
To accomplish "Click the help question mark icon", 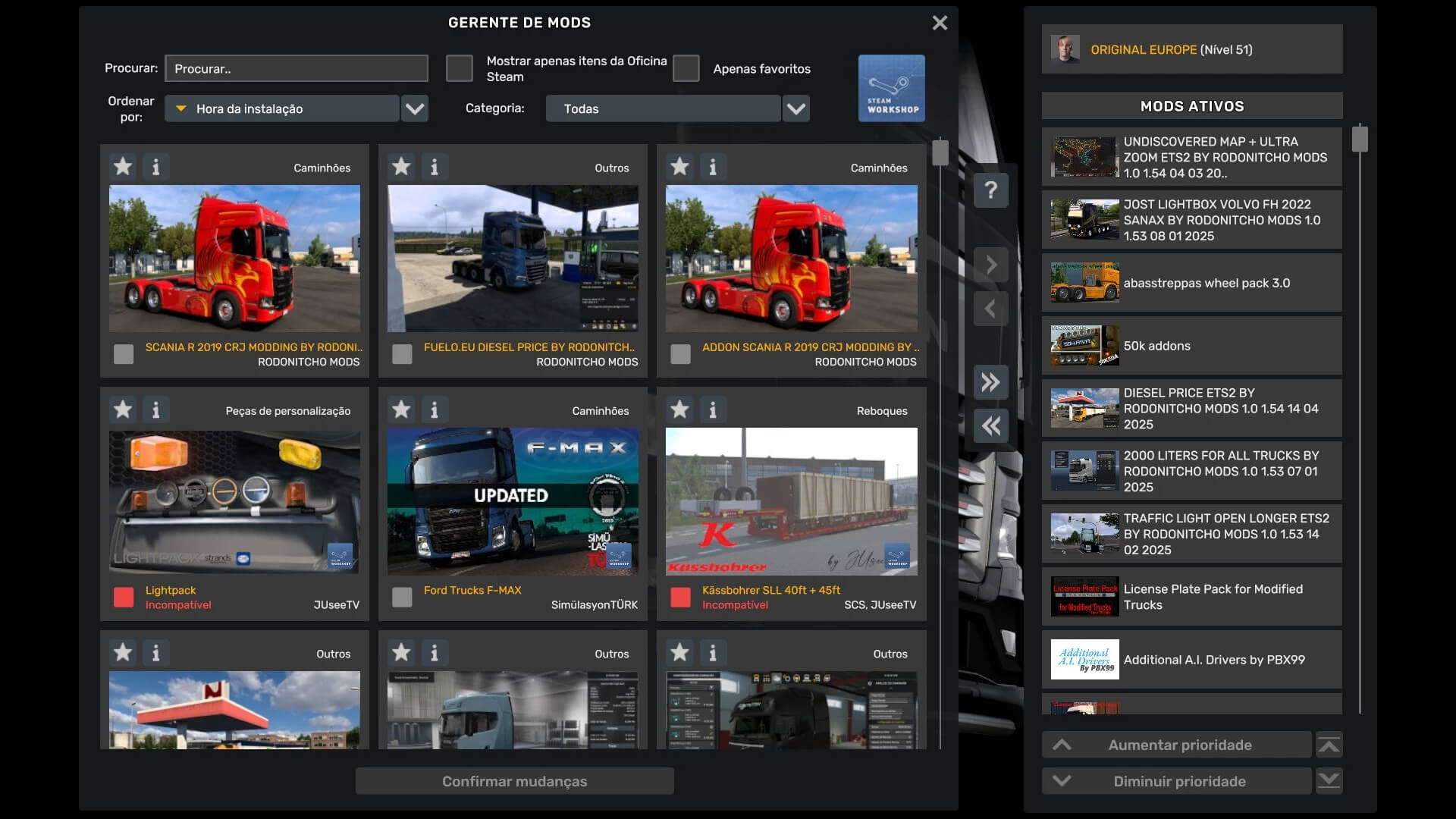I will pos(990,190).
